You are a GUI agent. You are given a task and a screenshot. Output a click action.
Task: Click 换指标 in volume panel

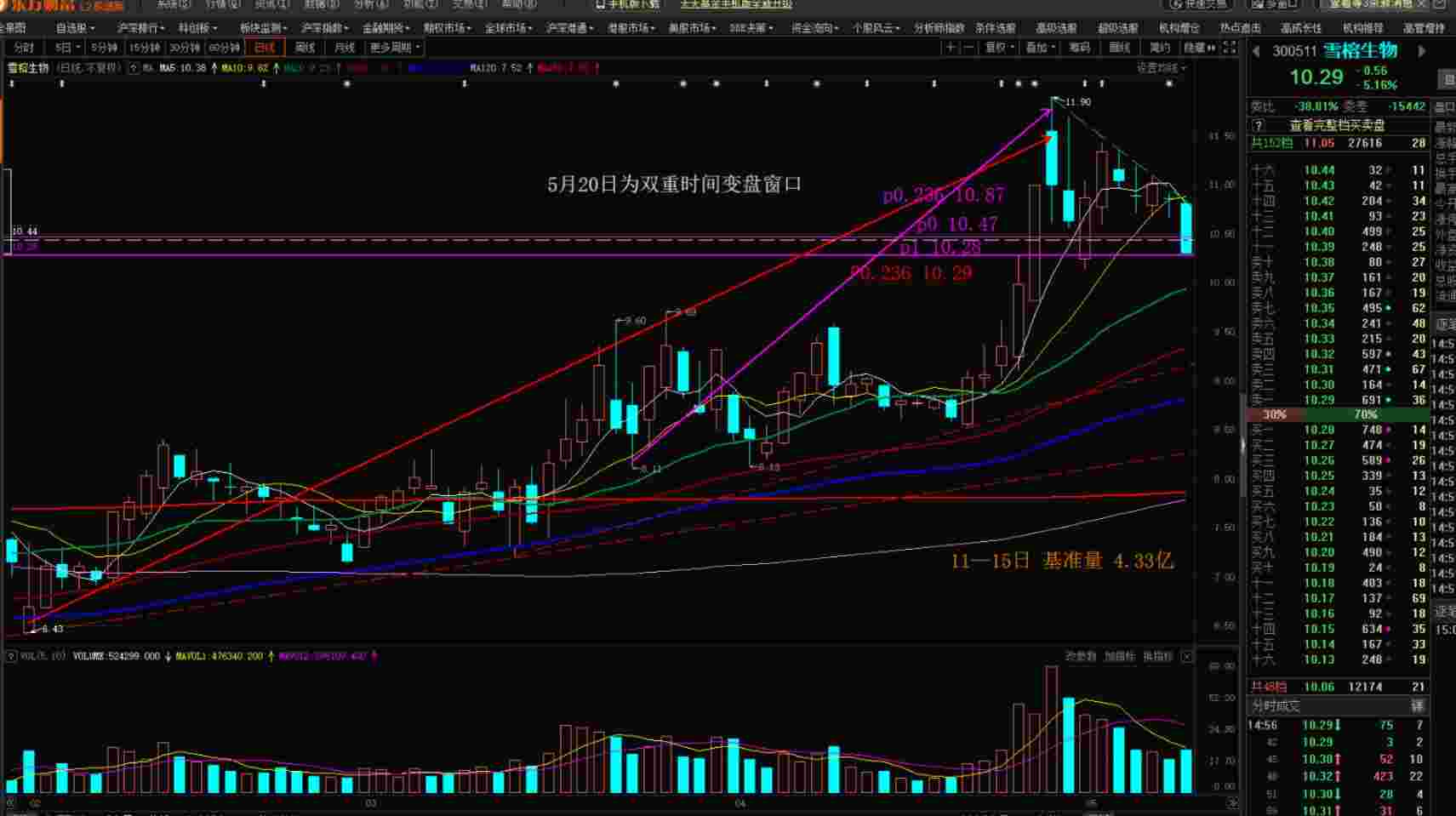1158,656
